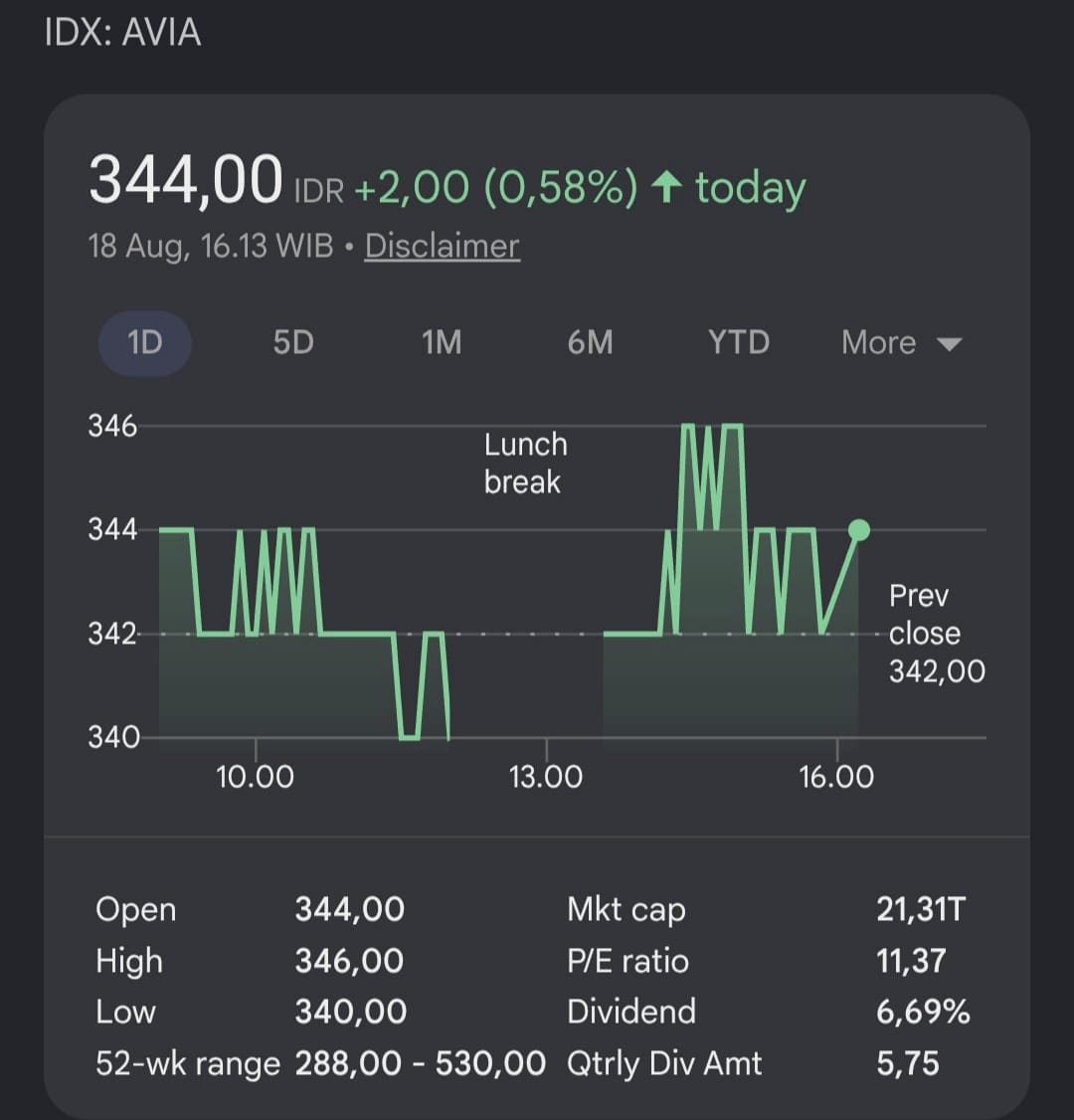The width and height of the screenshot is (1074, 1120).
Task: Click the 344,00 current price value
Action: coord(186,180)
